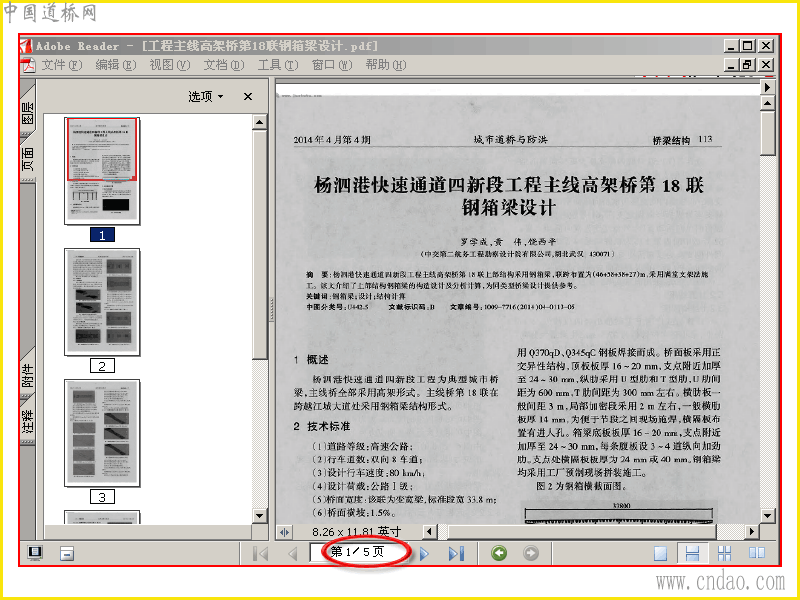Click the document vertical scrollbar thumb
The height and width of the screenshot is (600, 800).
tap(767, 134)
